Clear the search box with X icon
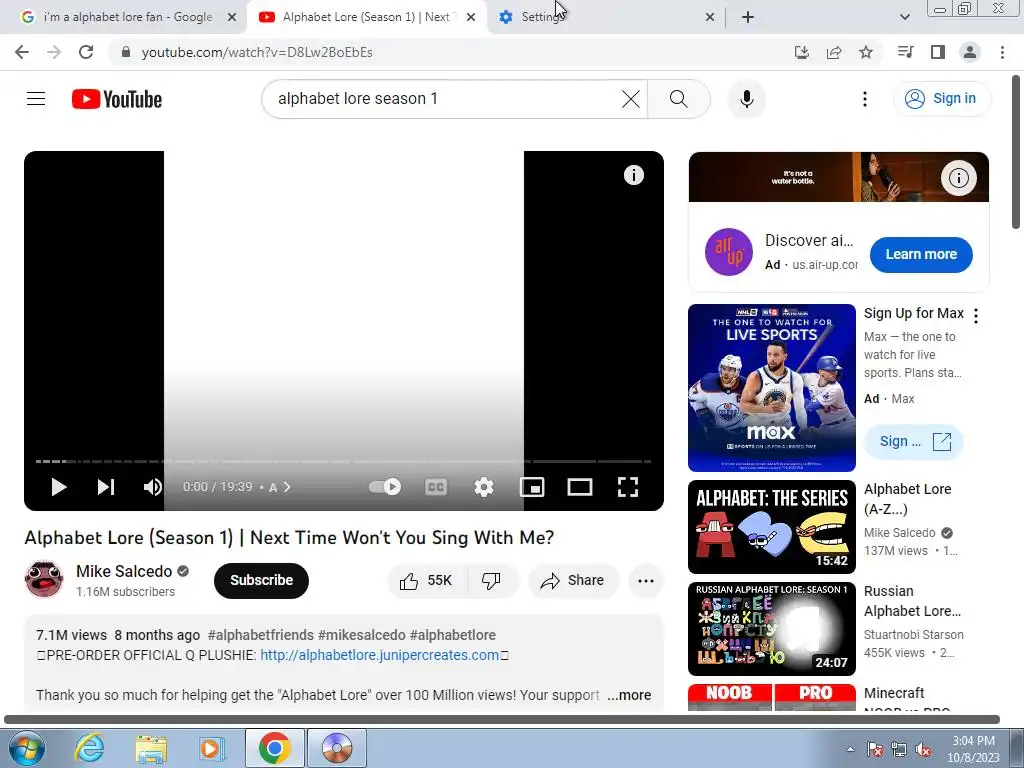This screenshot has width=1024, height=768. [x=630, y=99]
